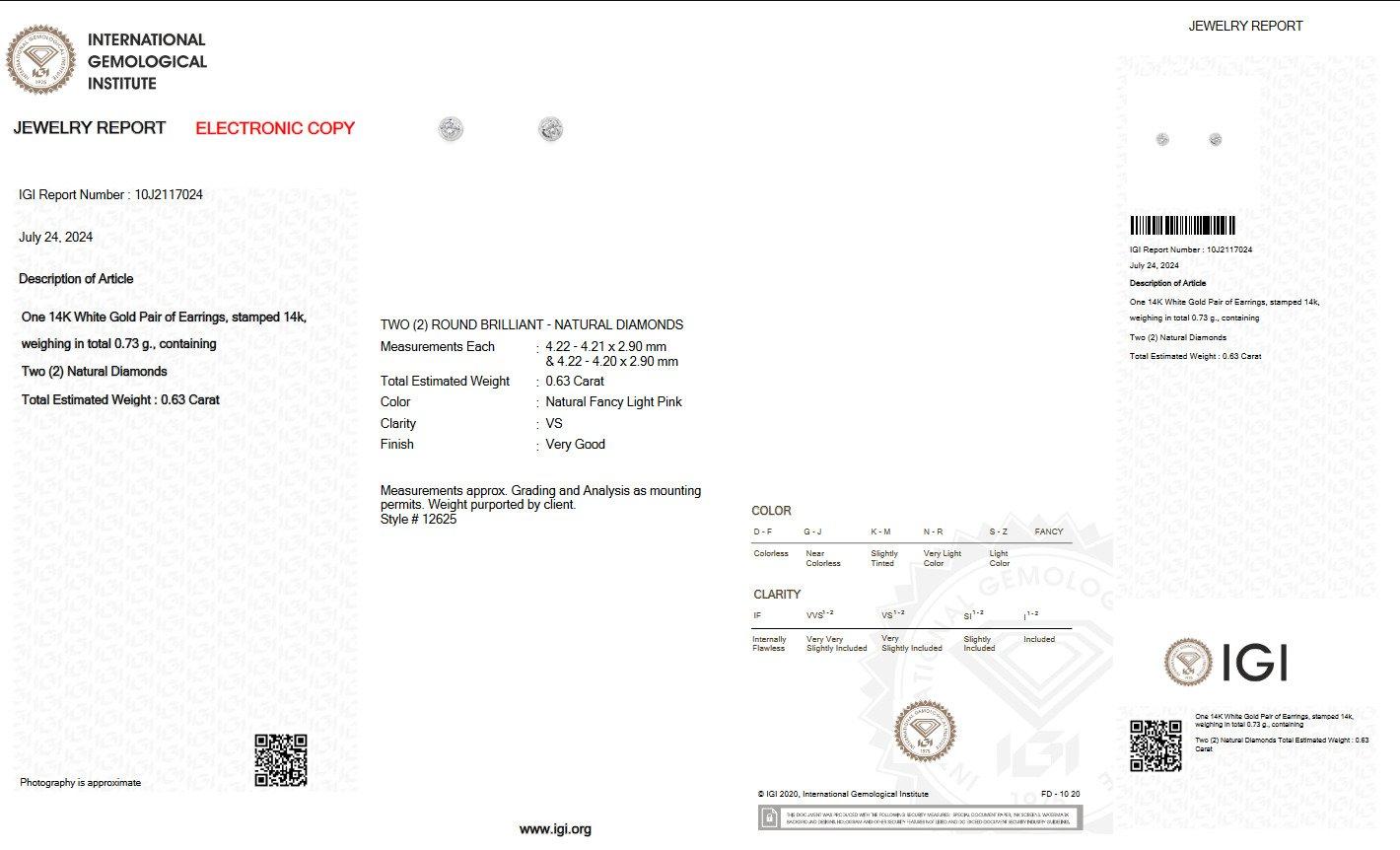Click measurement 4.22 - 4.21 x 2.90 mm
Image resolution: width=1400 pixels, height=850 pixels.
pos(606,347)
